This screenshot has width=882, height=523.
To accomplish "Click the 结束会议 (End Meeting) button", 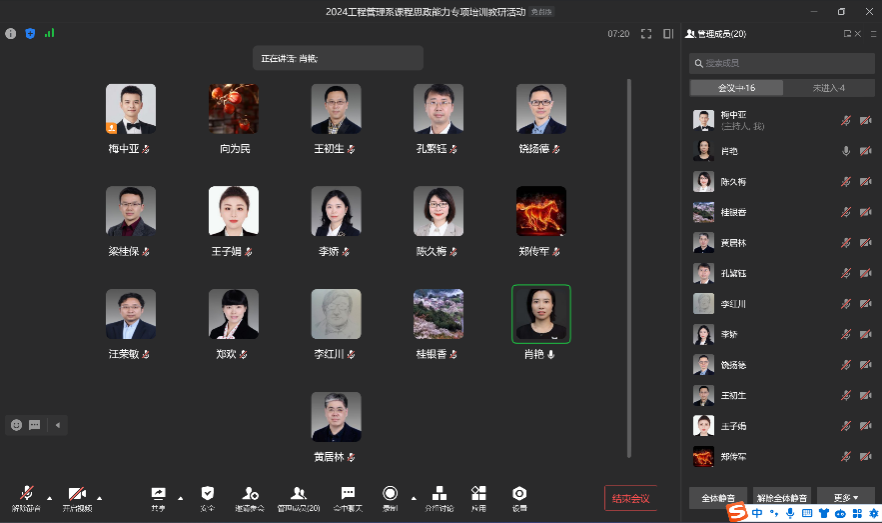I will coord(631,498).
